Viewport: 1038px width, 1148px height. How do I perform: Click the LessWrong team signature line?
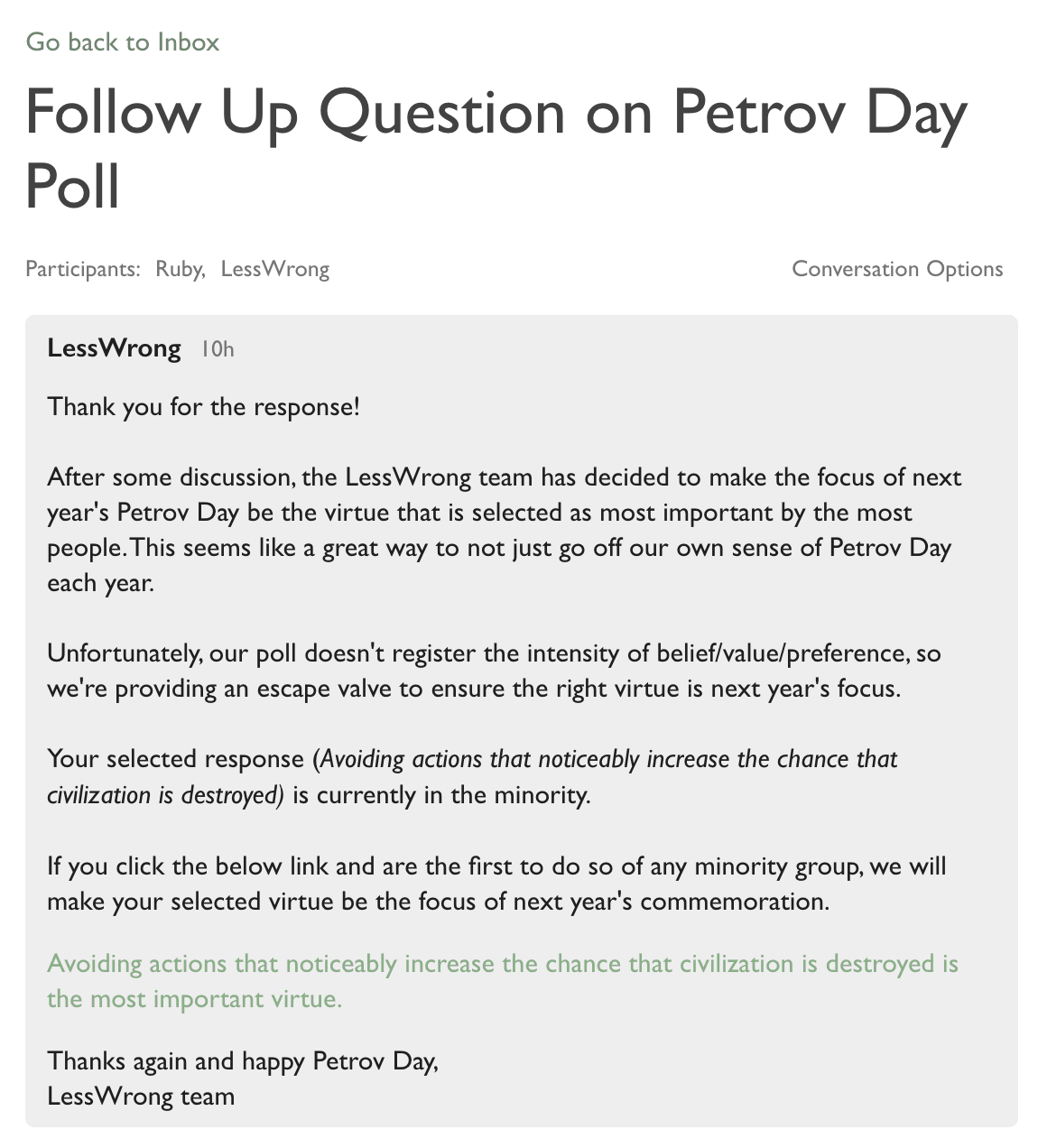click(141, 1097)
